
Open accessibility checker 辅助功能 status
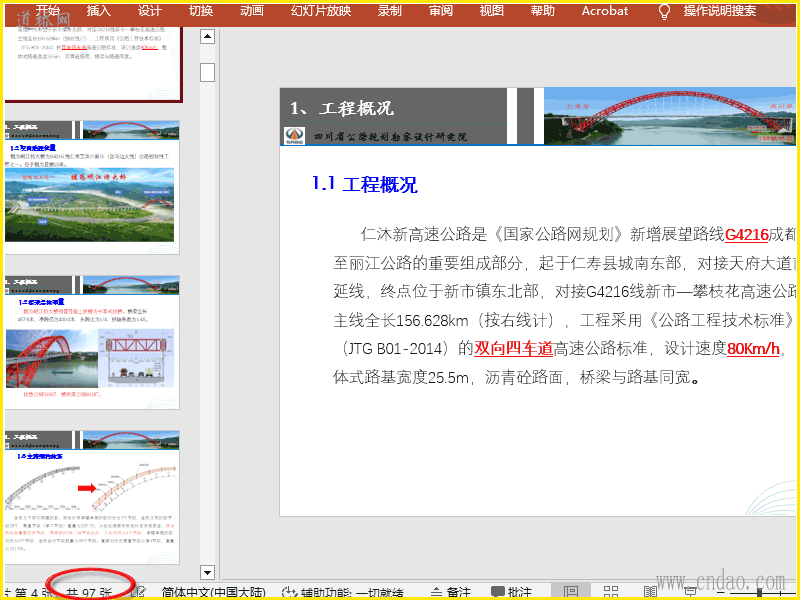click(343, 593)
